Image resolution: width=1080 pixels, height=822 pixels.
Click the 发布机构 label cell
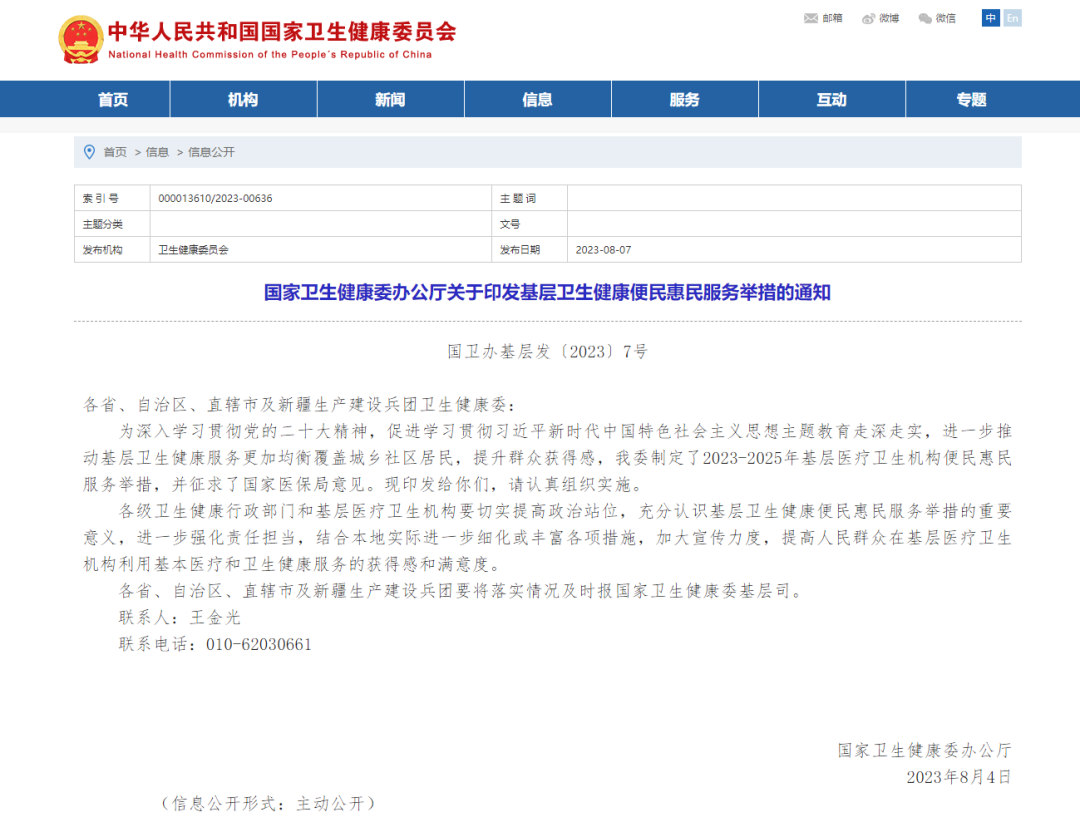point(112,249)
